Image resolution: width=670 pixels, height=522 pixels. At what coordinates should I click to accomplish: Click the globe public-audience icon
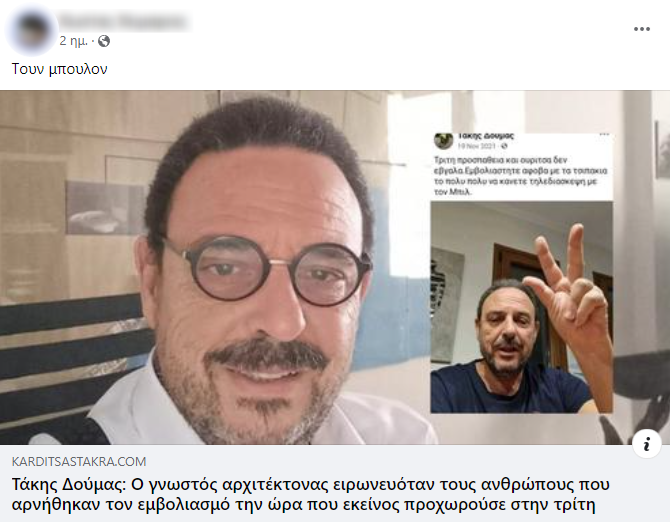(104, 41)
